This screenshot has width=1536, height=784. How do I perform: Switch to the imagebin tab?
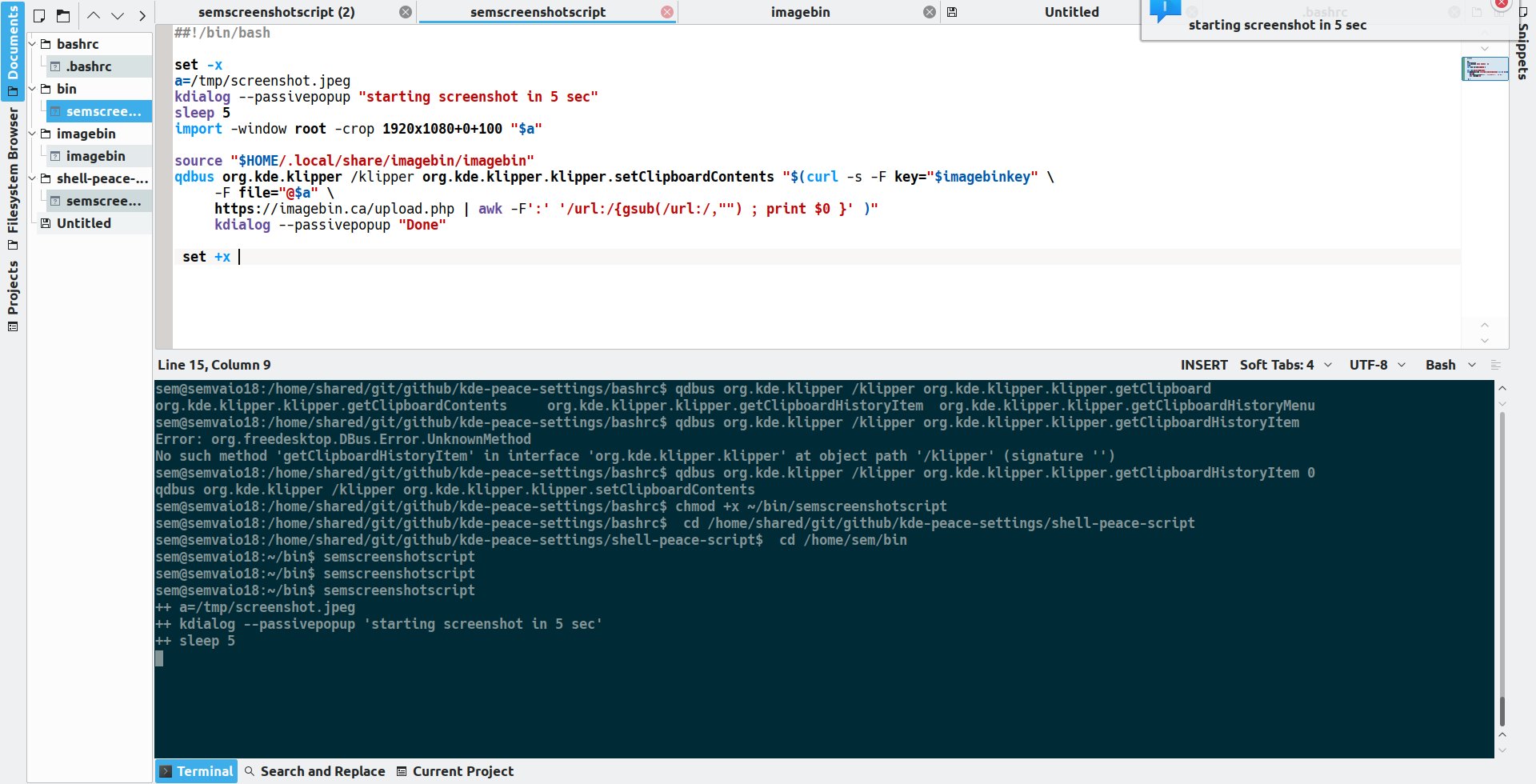(x=800, y=12)
